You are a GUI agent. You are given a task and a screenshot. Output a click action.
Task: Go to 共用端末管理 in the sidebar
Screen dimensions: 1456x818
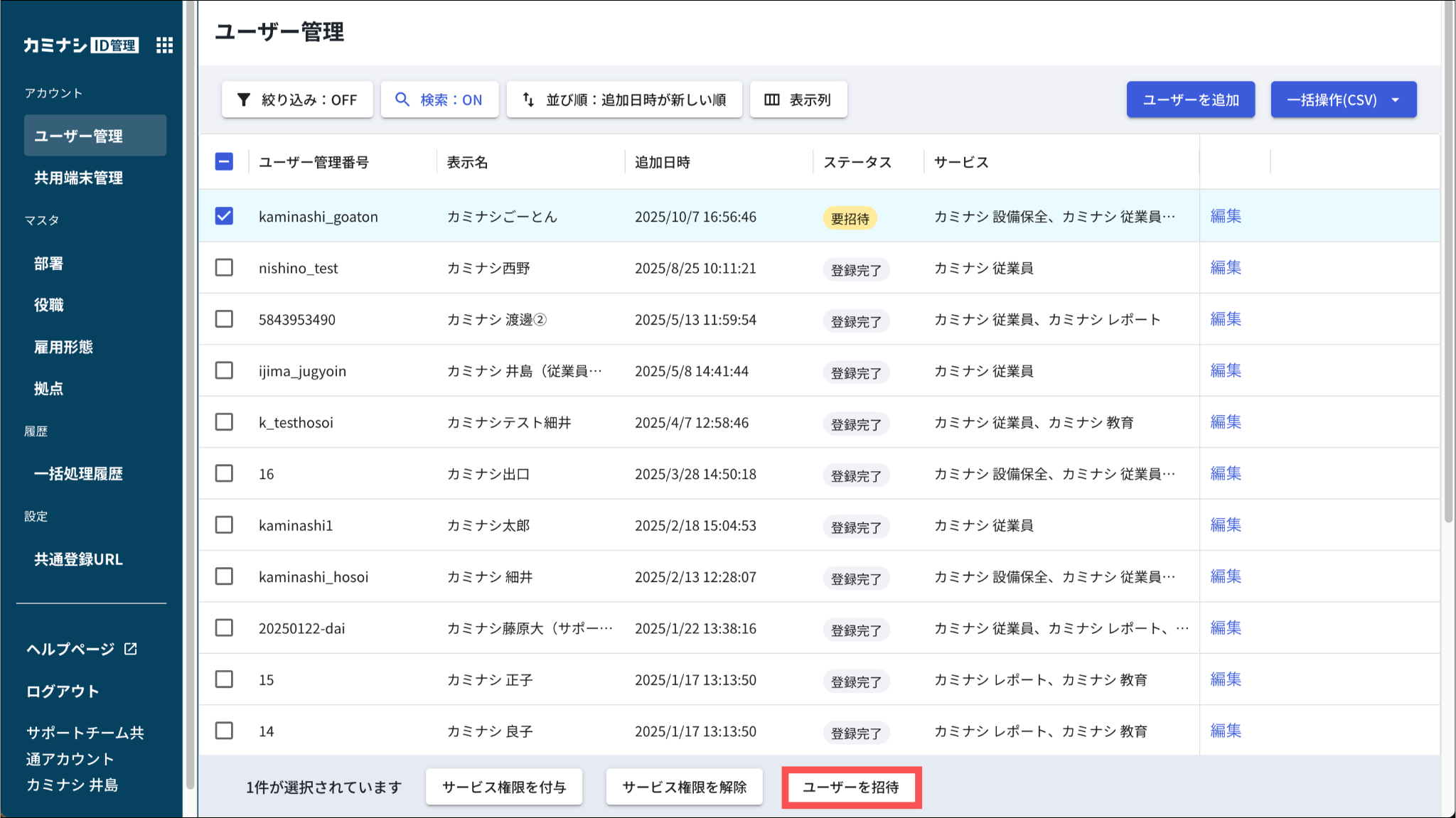click(x=78, y=178)
